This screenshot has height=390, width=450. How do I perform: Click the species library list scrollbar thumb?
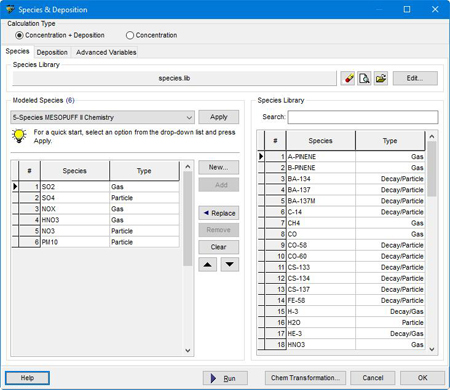point(432,169)
